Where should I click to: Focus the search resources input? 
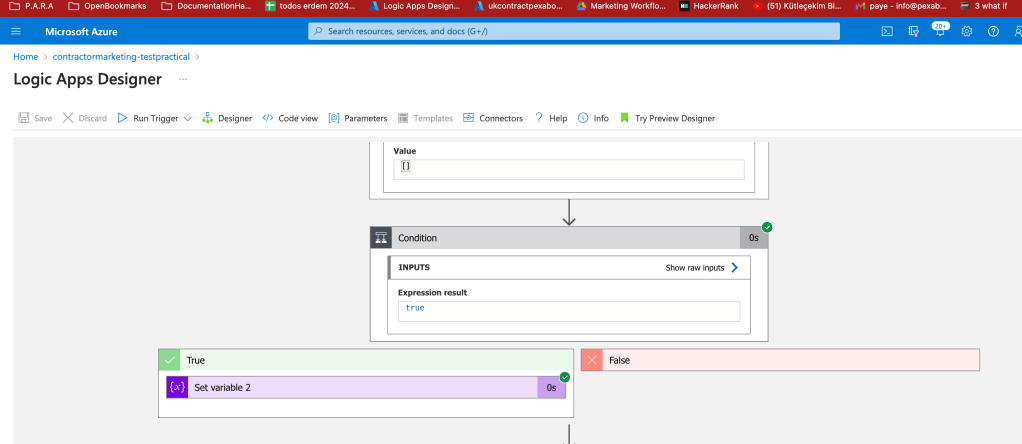[574, 31]
